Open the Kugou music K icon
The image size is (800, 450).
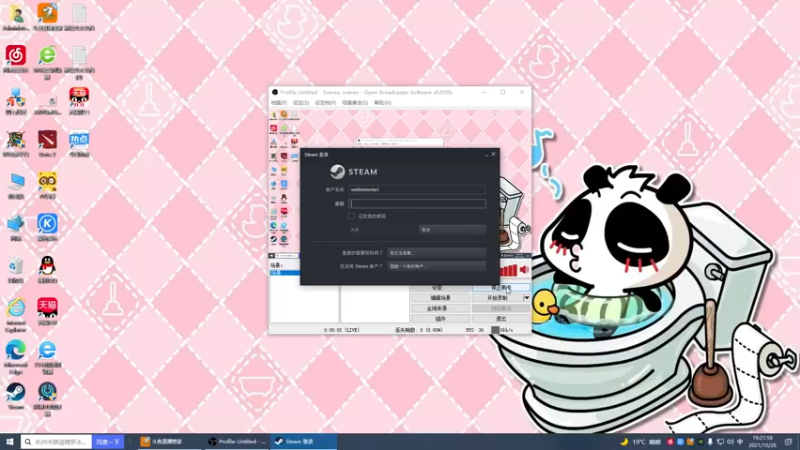[47, 223]
